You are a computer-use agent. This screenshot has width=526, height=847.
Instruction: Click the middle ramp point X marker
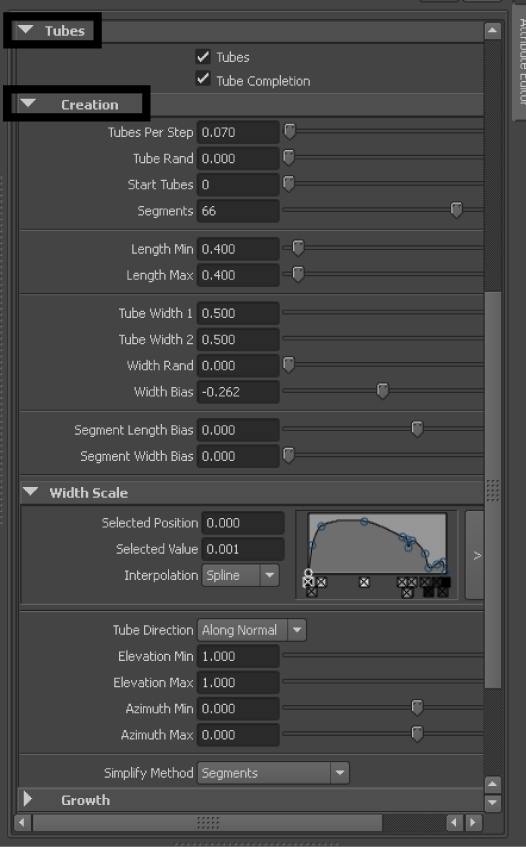(364, 582)
